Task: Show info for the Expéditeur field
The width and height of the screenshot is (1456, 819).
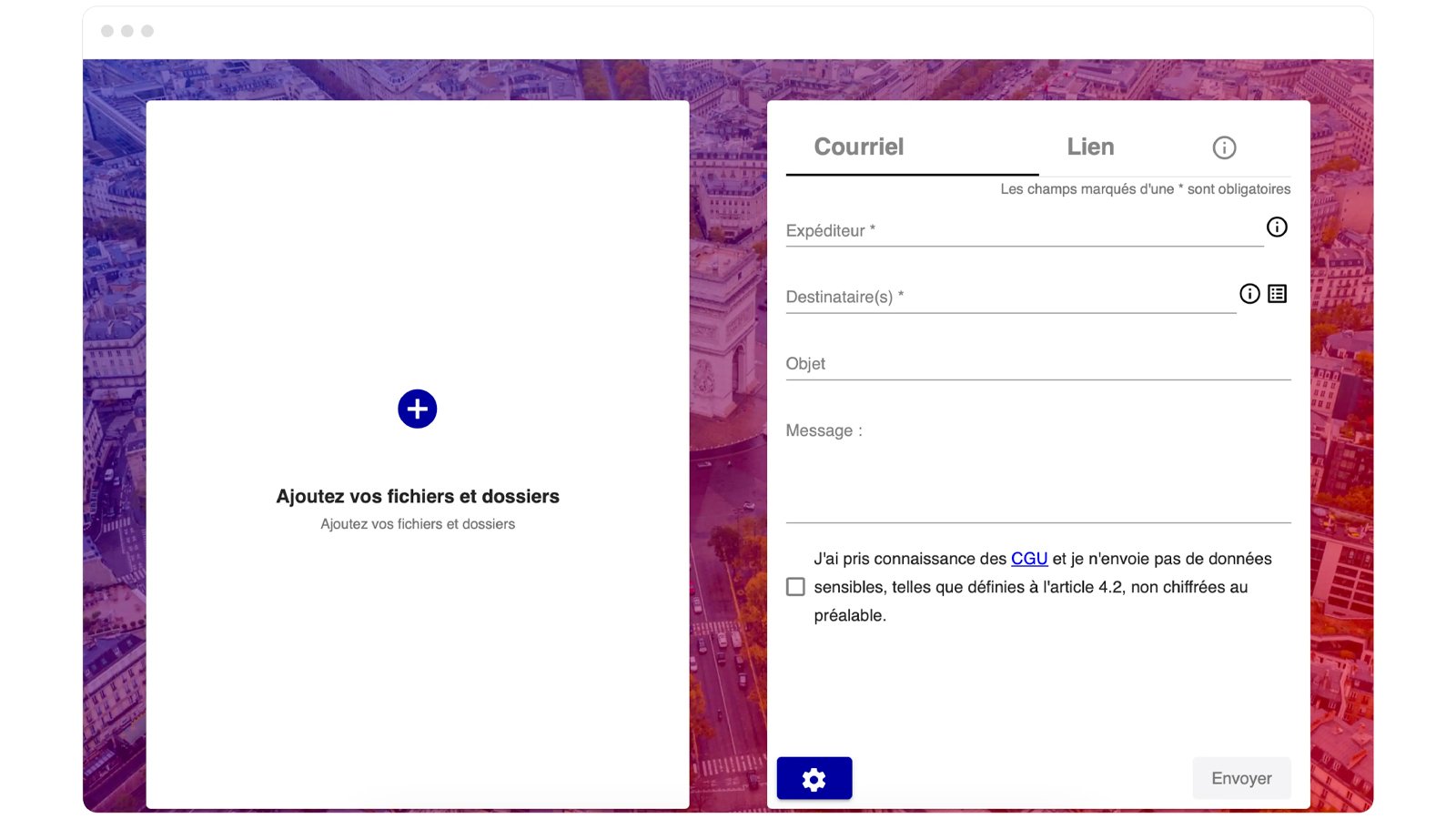Action: point(1277,227)
